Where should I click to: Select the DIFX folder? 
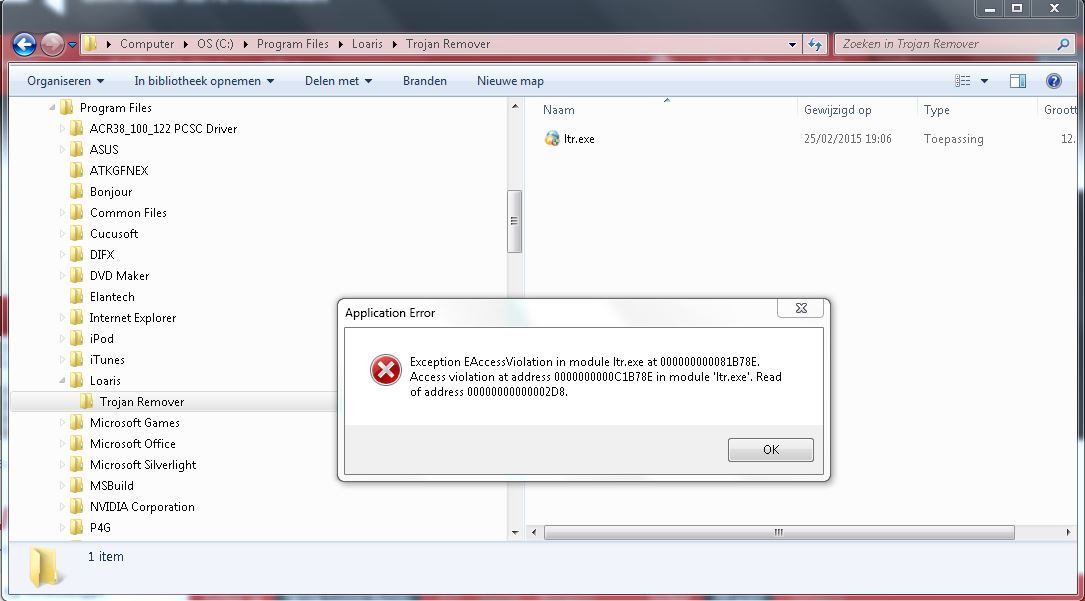[x=102, y=255]
